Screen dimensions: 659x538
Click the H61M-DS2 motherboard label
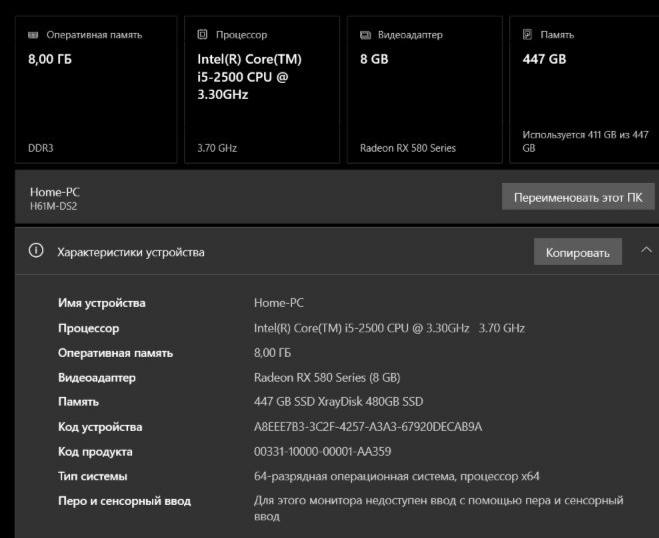coord(53,206)
